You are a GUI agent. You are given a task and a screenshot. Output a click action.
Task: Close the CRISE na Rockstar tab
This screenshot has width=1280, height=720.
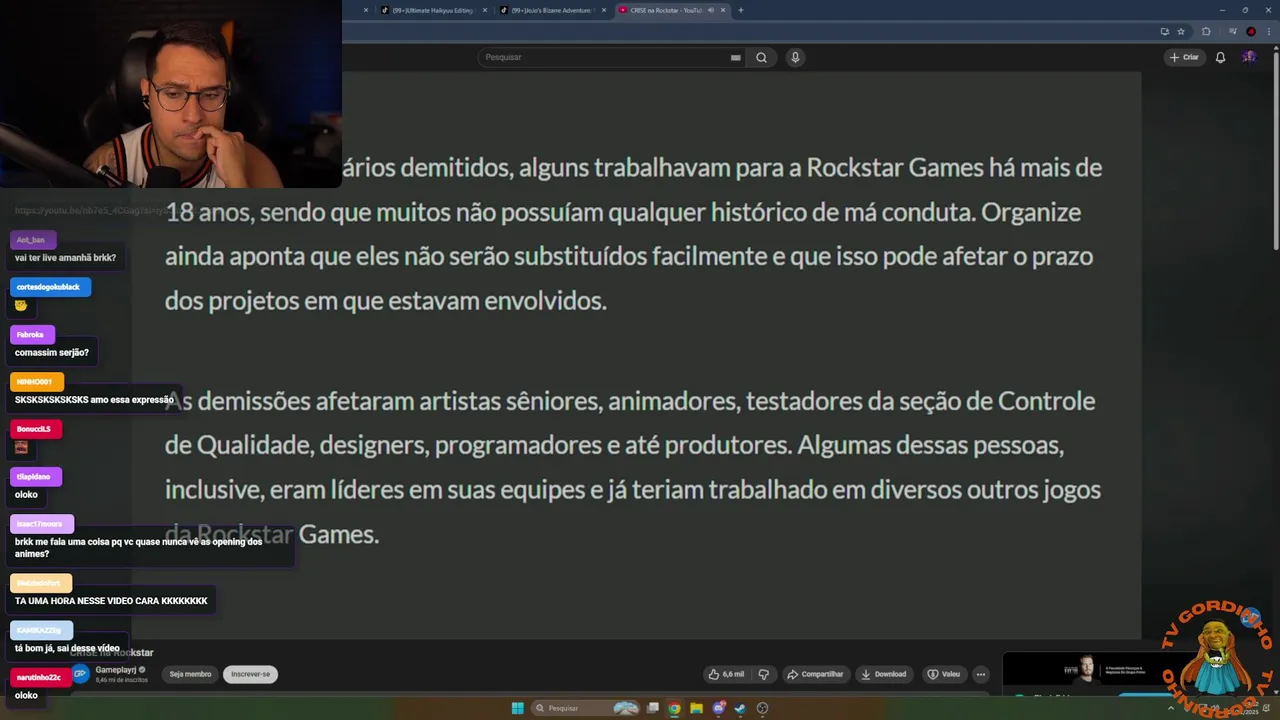coord(722,10)
